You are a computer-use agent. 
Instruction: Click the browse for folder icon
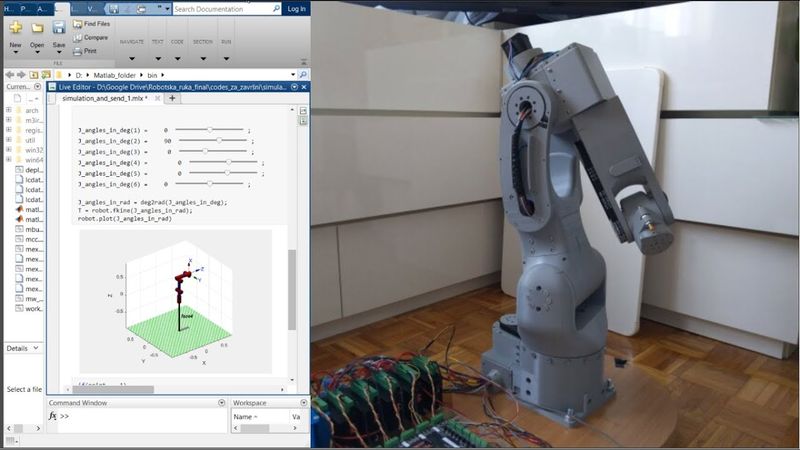pyautogui.click(x=46, y=75)
